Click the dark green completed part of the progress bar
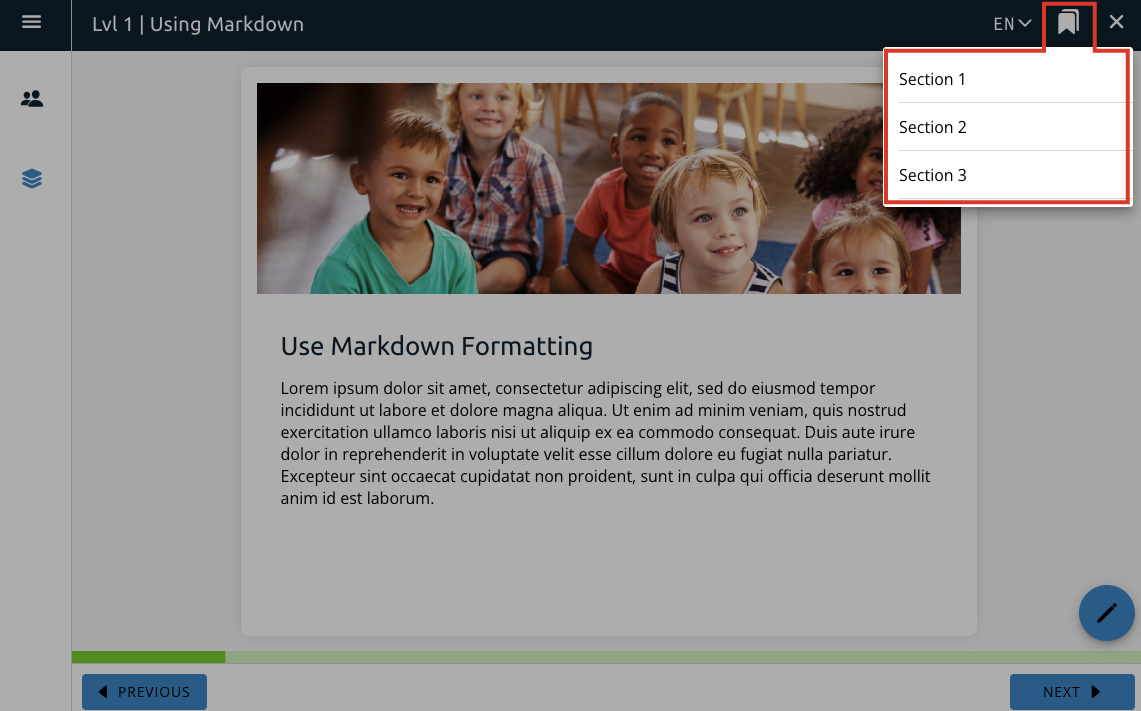The width and height of the screenshot is (1141, 711). 148,657
